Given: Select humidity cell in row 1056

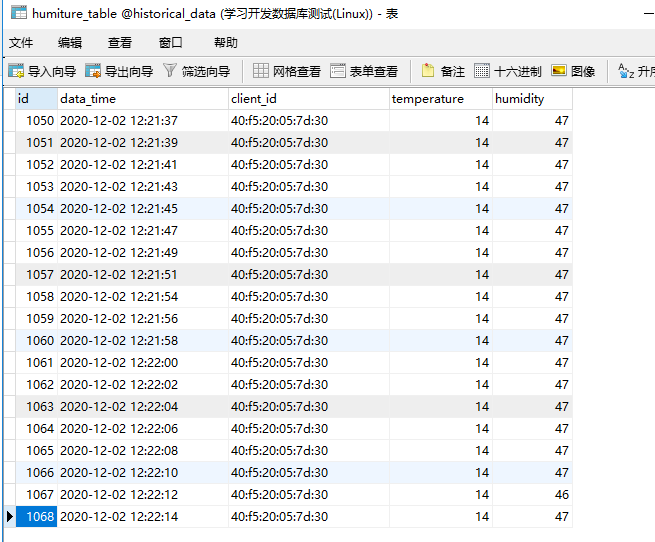Looking at the screenshot, I should [532, 253].
